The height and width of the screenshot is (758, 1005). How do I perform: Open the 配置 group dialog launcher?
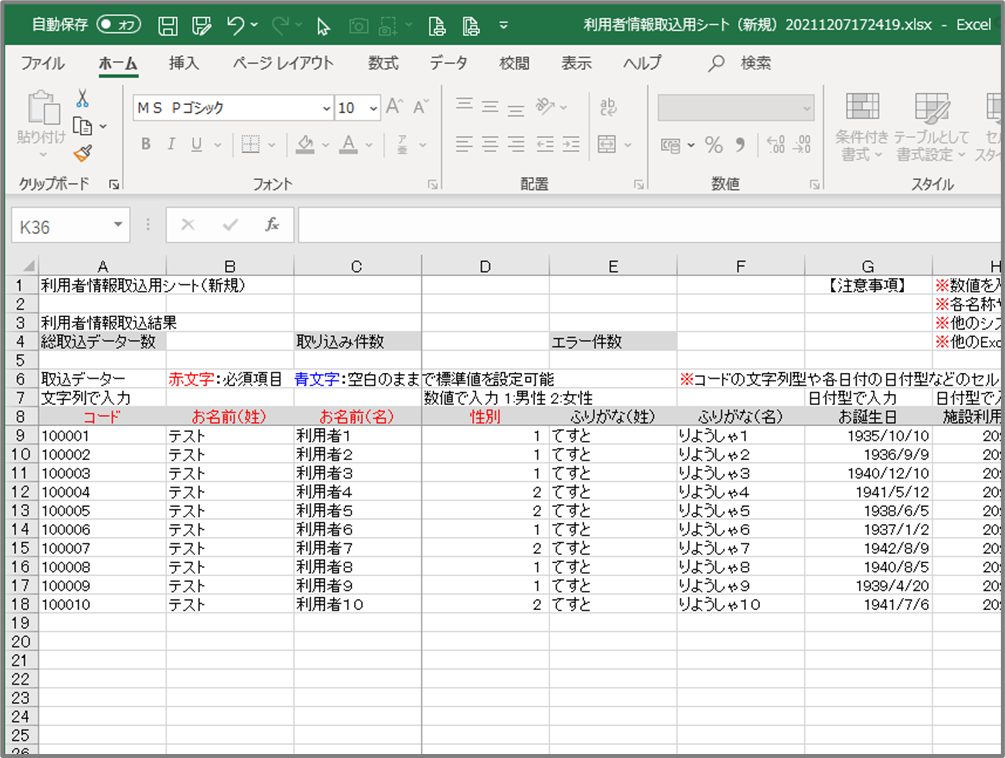point(638,185)
